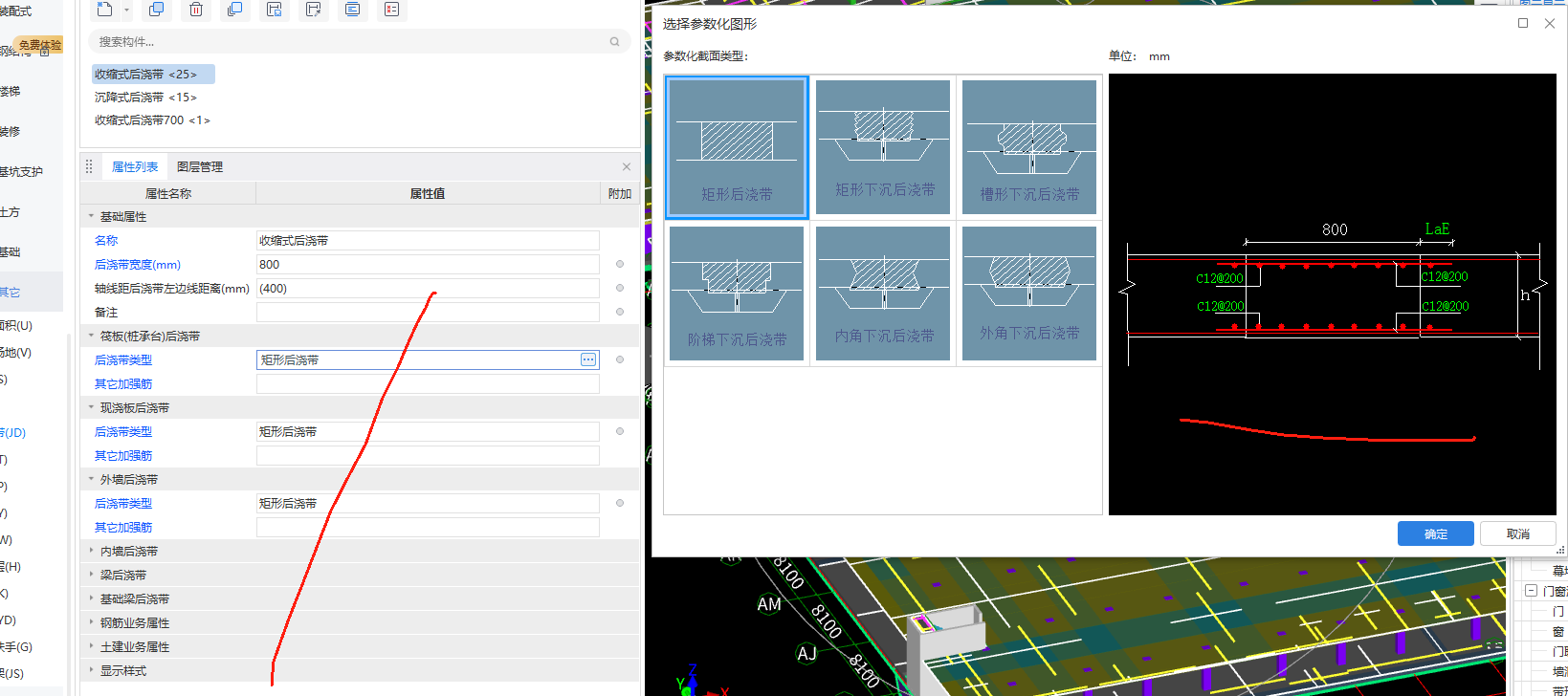Screen dimensions: 1568x696
Task: Expand the 钢筋业务属性 group
Action: coord(92,622)
